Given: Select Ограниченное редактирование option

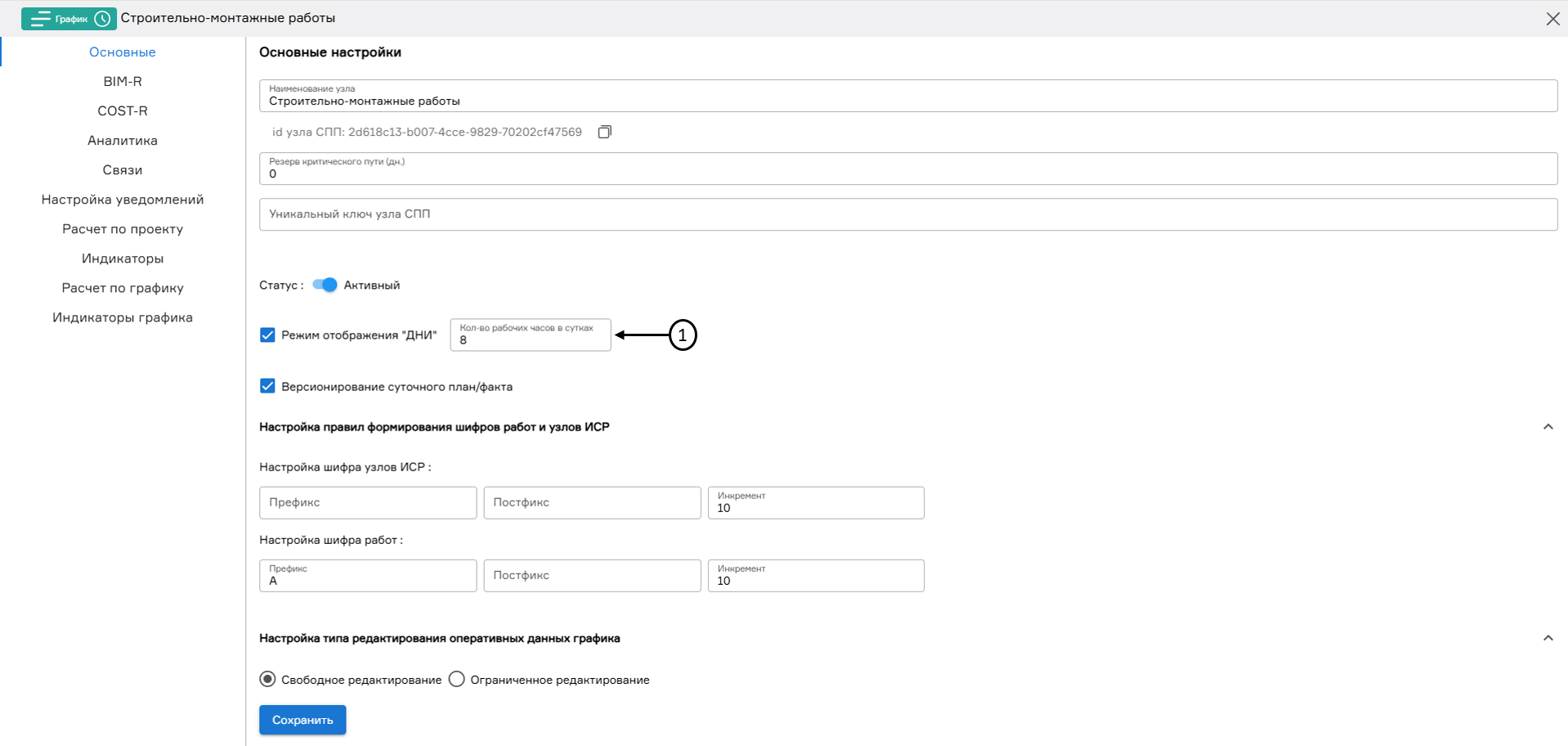Looking at the screenshot, I should point(457,678).
